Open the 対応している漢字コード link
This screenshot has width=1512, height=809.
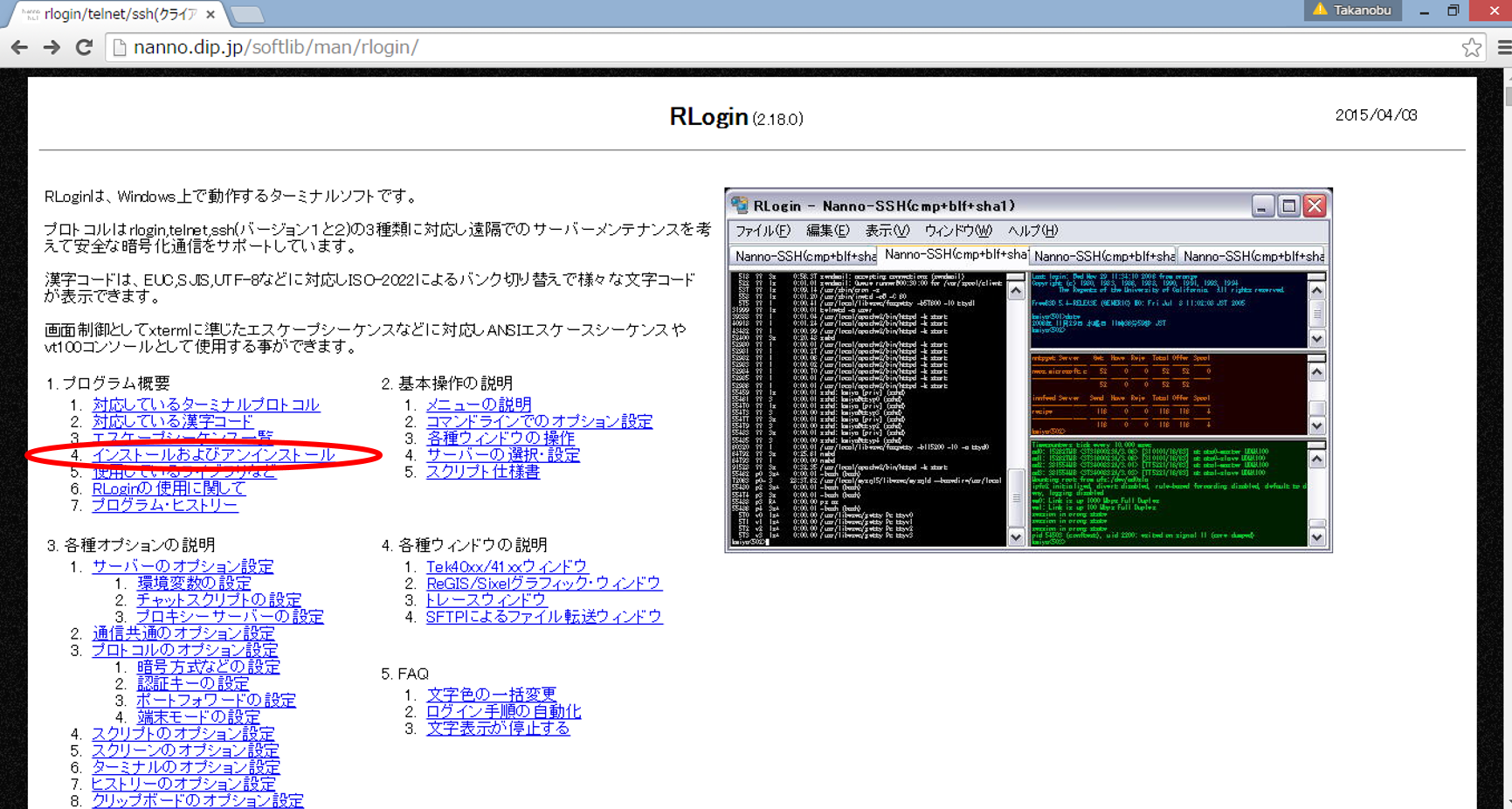click(x=173, y=421)
